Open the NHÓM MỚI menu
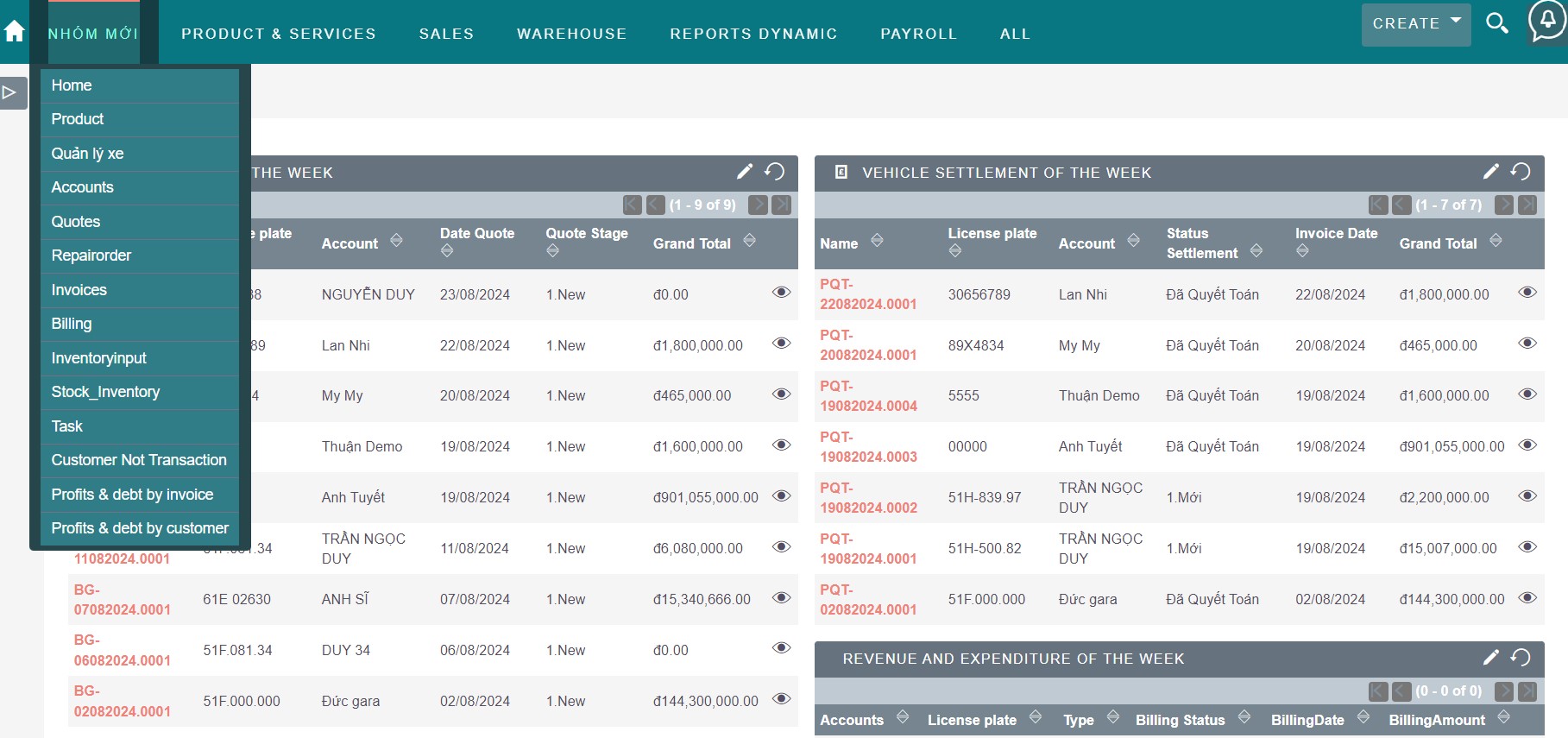The image size is (1568, 738). point(93,34)
